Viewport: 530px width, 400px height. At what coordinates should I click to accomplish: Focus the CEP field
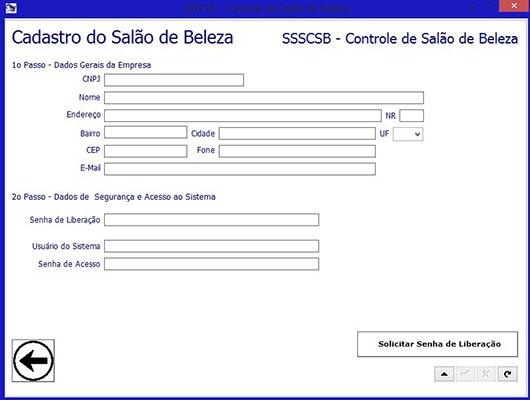pos(145,151)
